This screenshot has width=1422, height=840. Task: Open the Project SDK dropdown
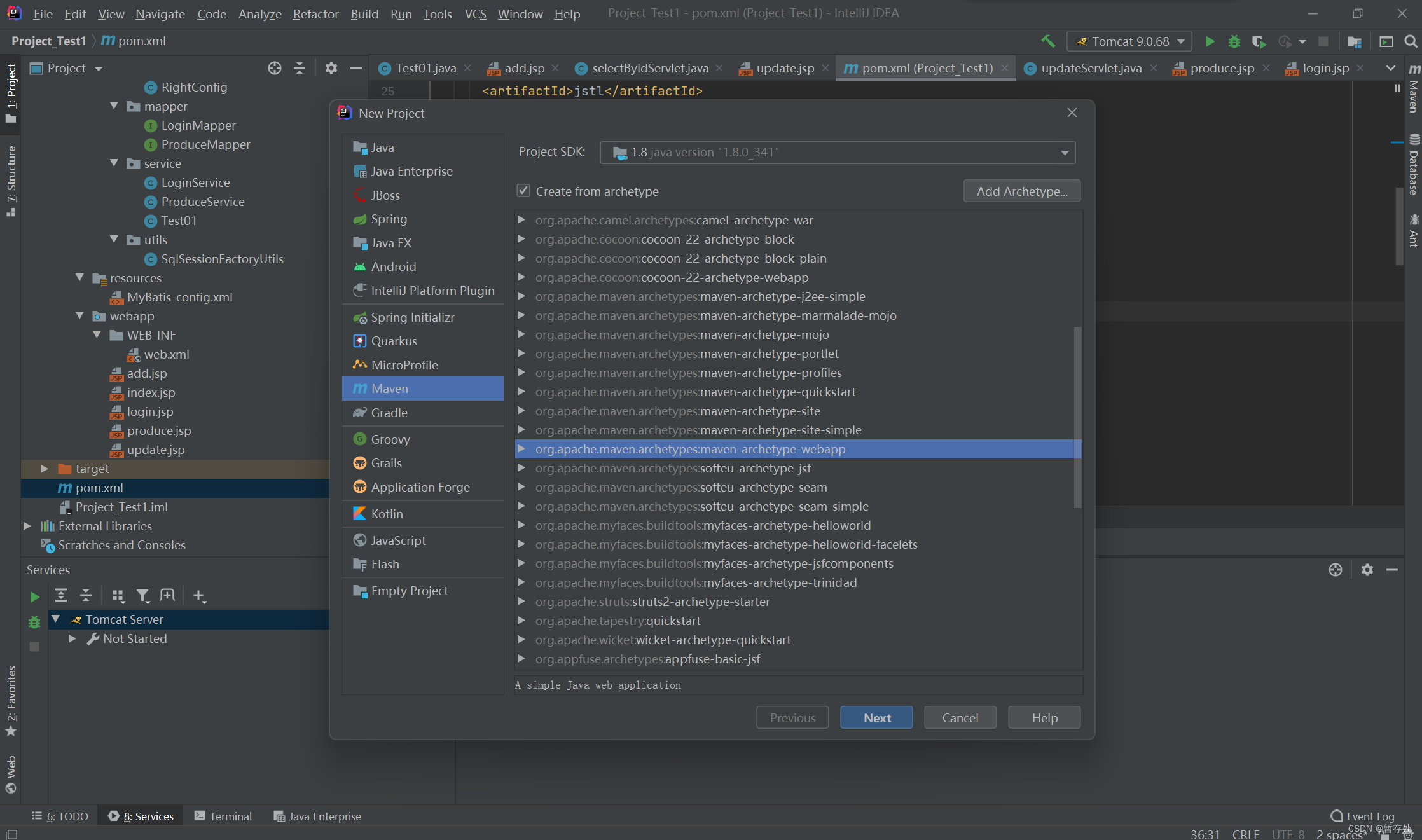point(838,153)
